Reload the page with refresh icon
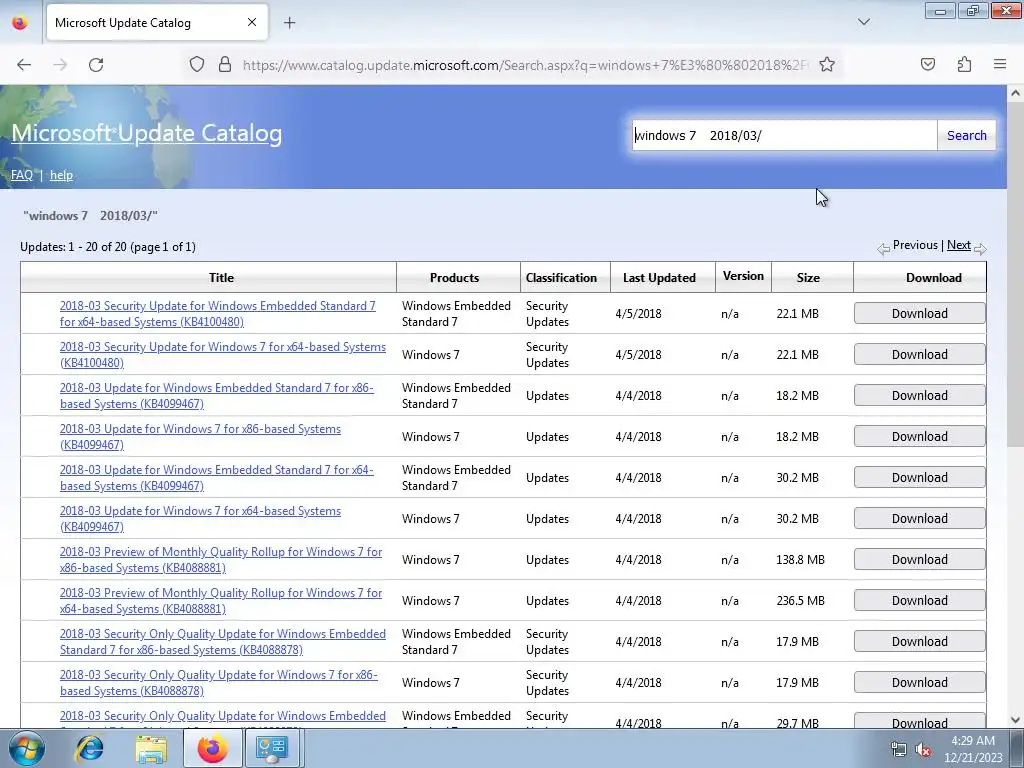The width and height of the screenshot is (1024, 768). click(x=96, y=65)
